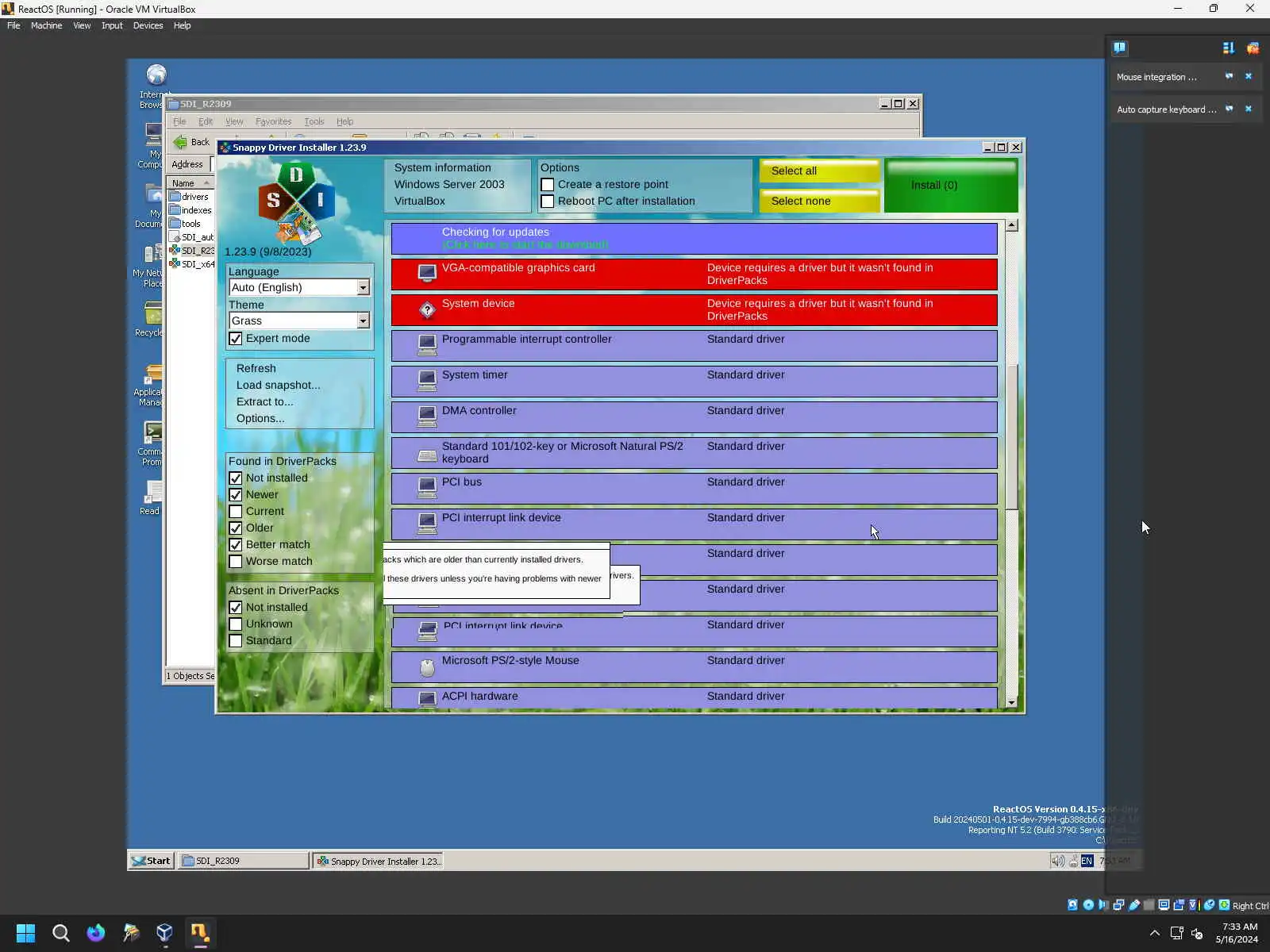
Task: Dismiss the Auto capture keyboard notification
Action: (1249, 109)
